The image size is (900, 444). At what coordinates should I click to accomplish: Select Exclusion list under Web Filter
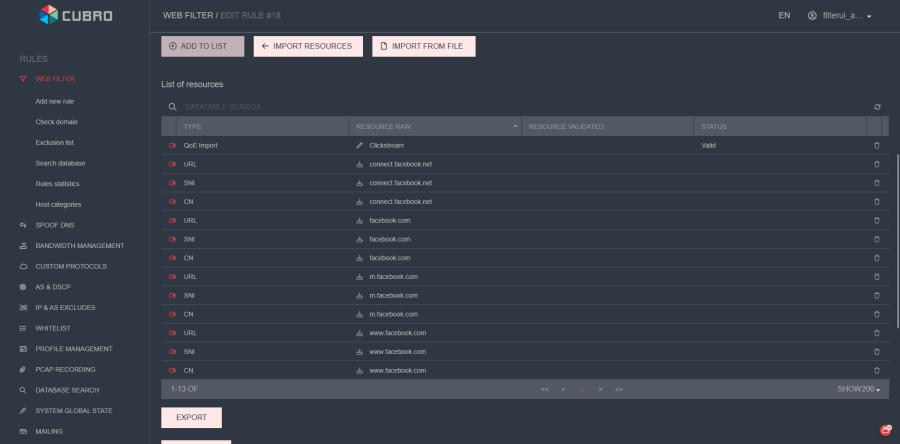click(x=56, y=142)
